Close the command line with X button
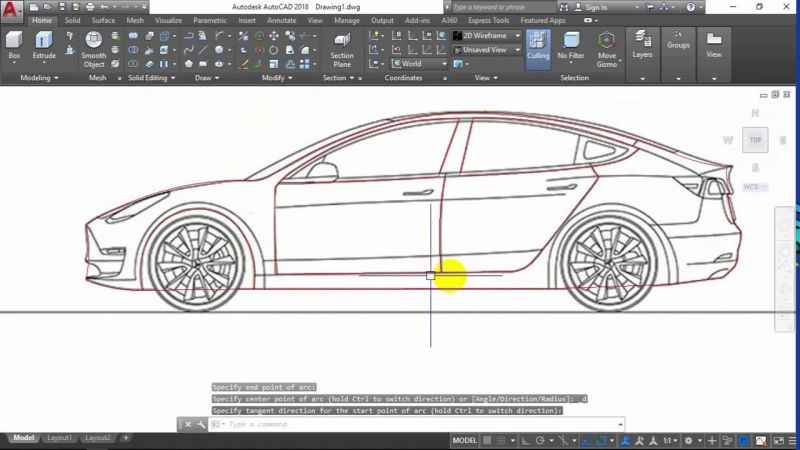 (x=188, y=424)
